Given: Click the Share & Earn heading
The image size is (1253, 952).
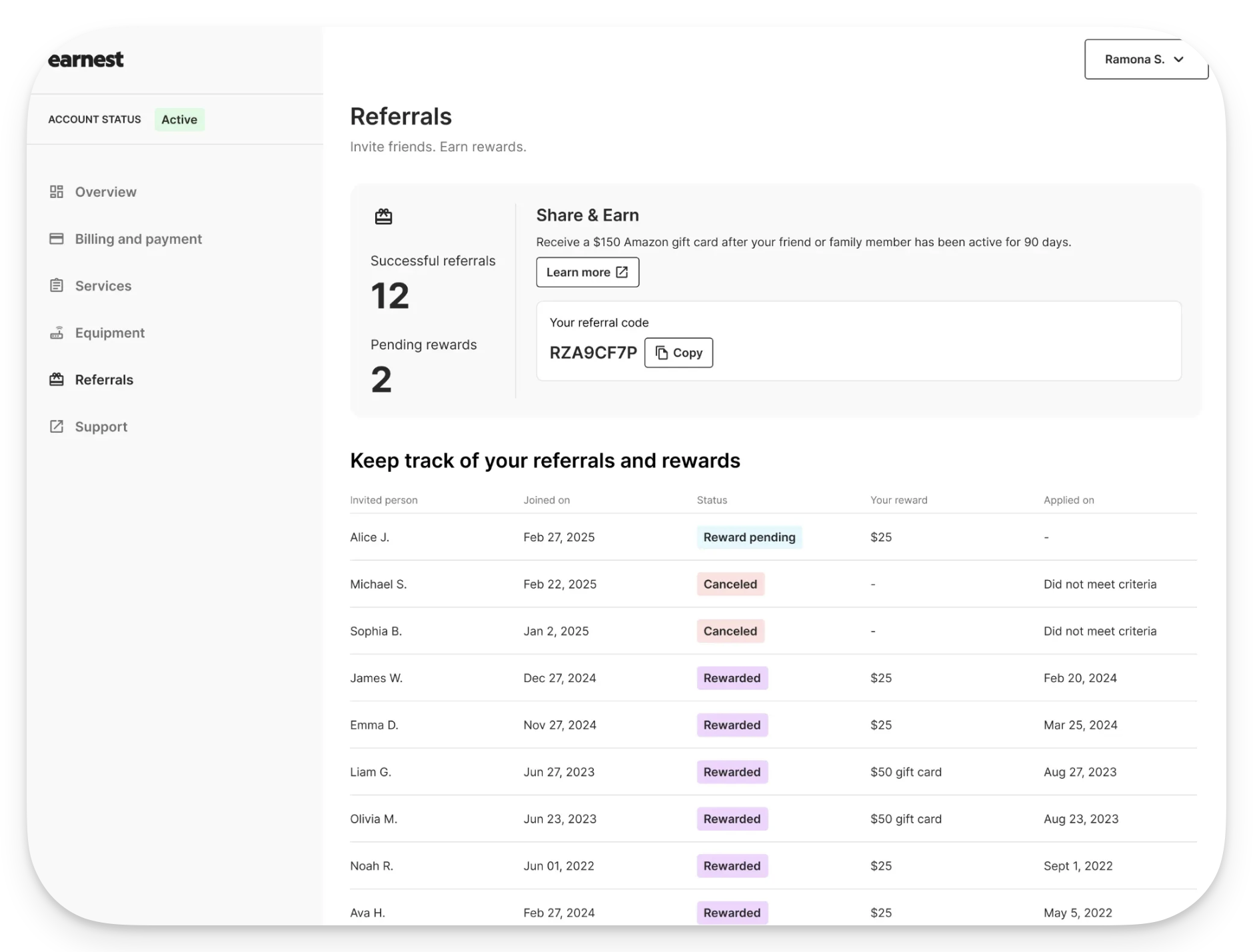Looking at the screenshot, I should click(x=587, y=215).
